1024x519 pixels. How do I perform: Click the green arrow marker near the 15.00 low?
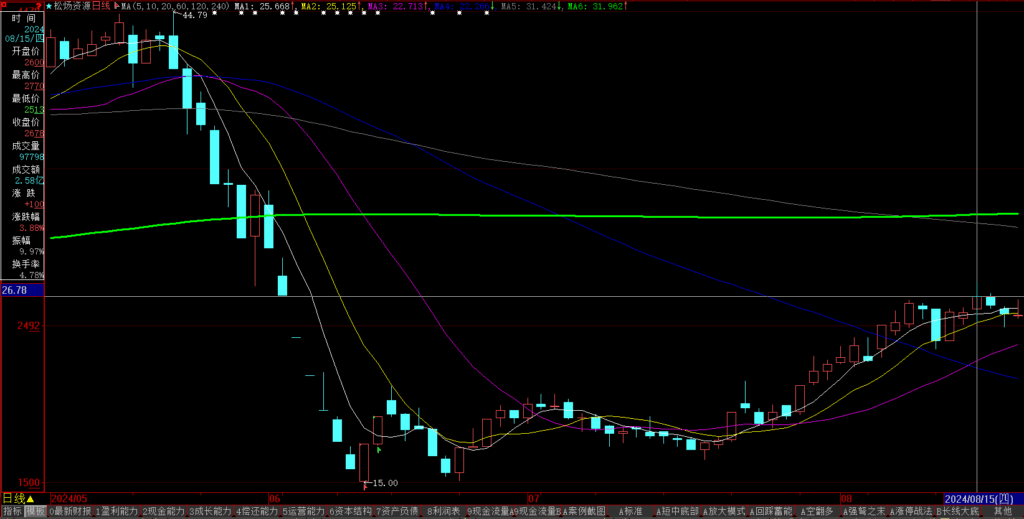379,451
